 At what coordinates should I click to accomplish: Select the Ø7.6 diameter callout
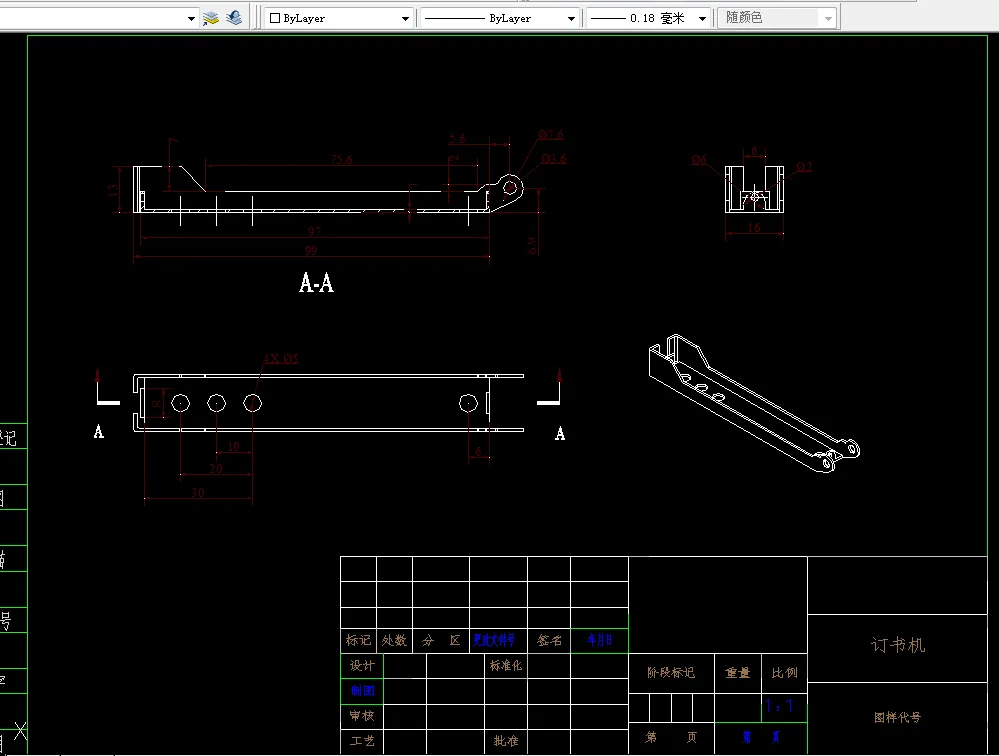point(551,135)
